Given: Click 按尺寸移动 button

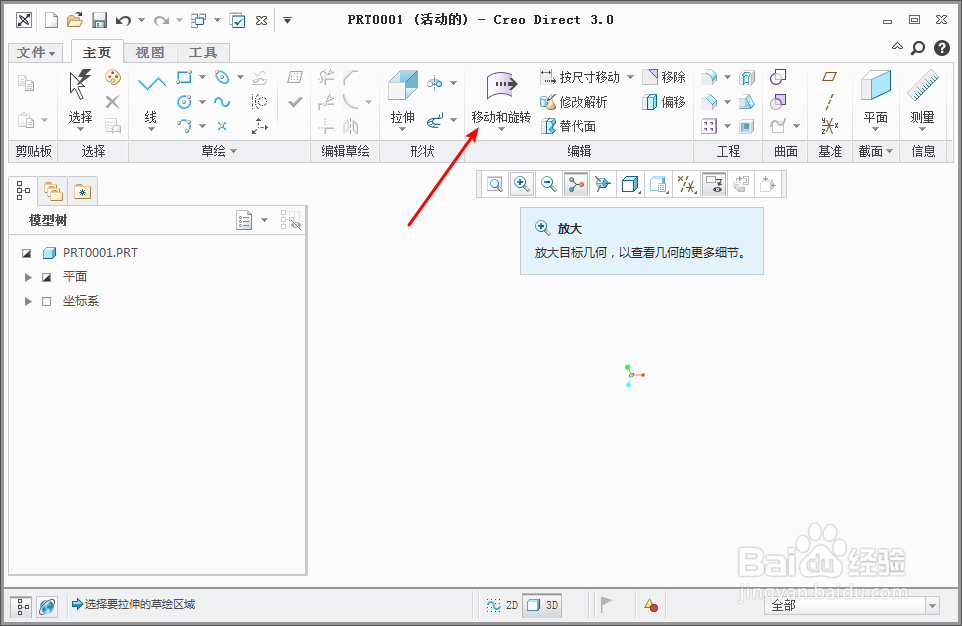Looking at the screenshot, I should click(580, 77).
